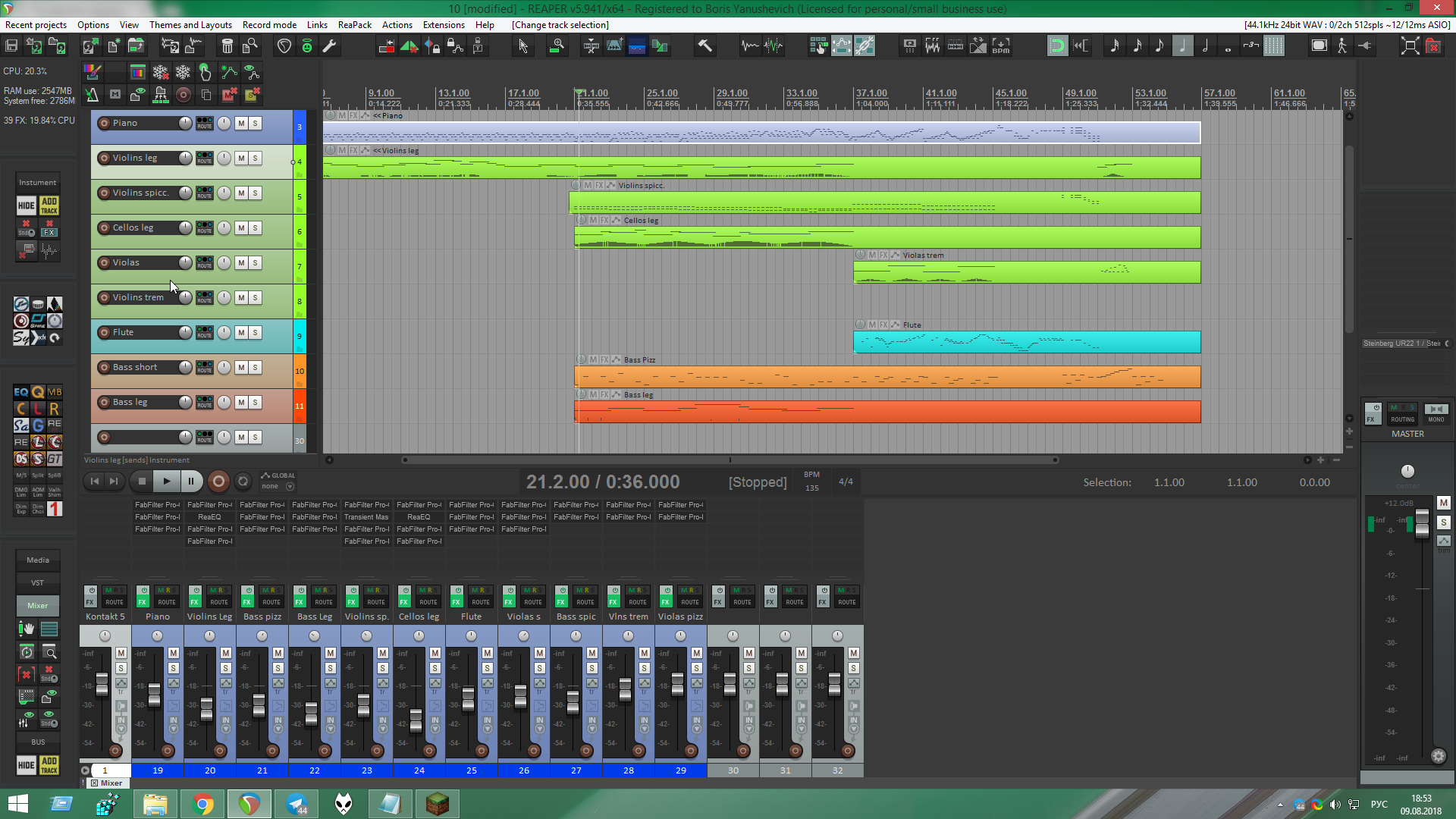1456x819 pixels.
Task: Click the save project icon
Action: point(11,46)
